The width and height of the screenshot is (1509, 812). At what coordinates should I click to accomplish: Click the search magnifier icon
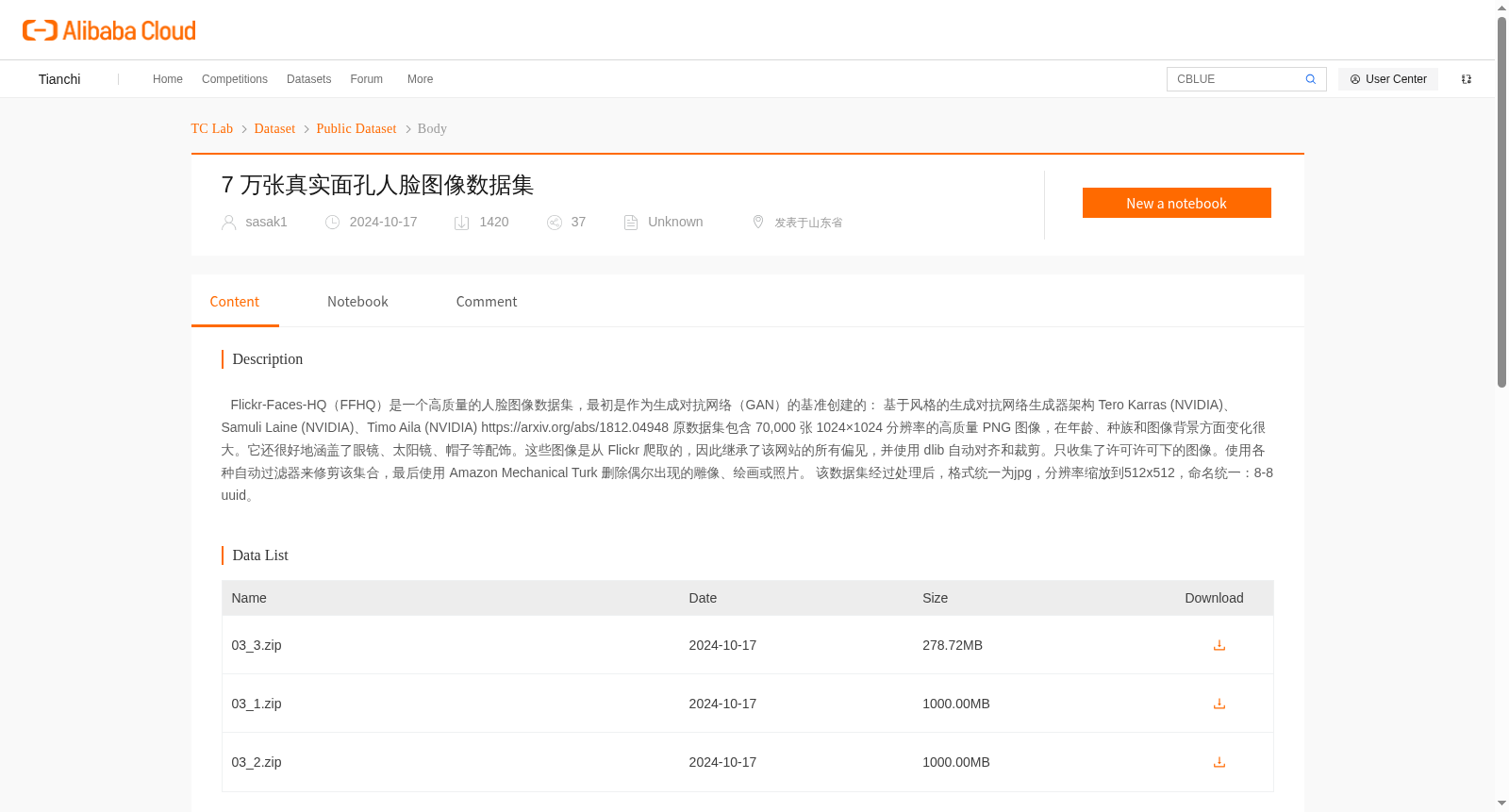click(1310, 79)
